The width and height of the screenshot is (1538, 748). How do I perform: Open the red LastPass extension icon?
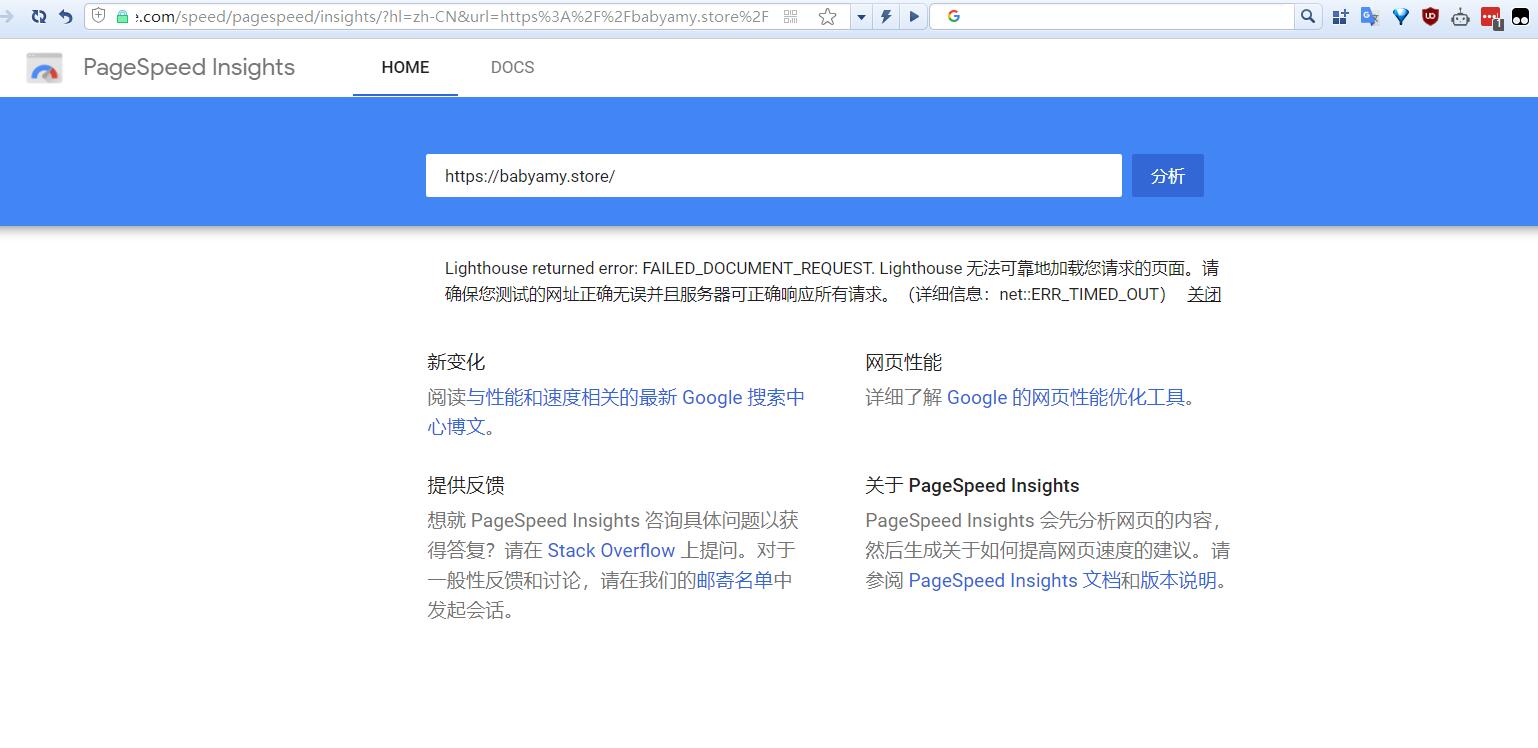(1491, 17)
